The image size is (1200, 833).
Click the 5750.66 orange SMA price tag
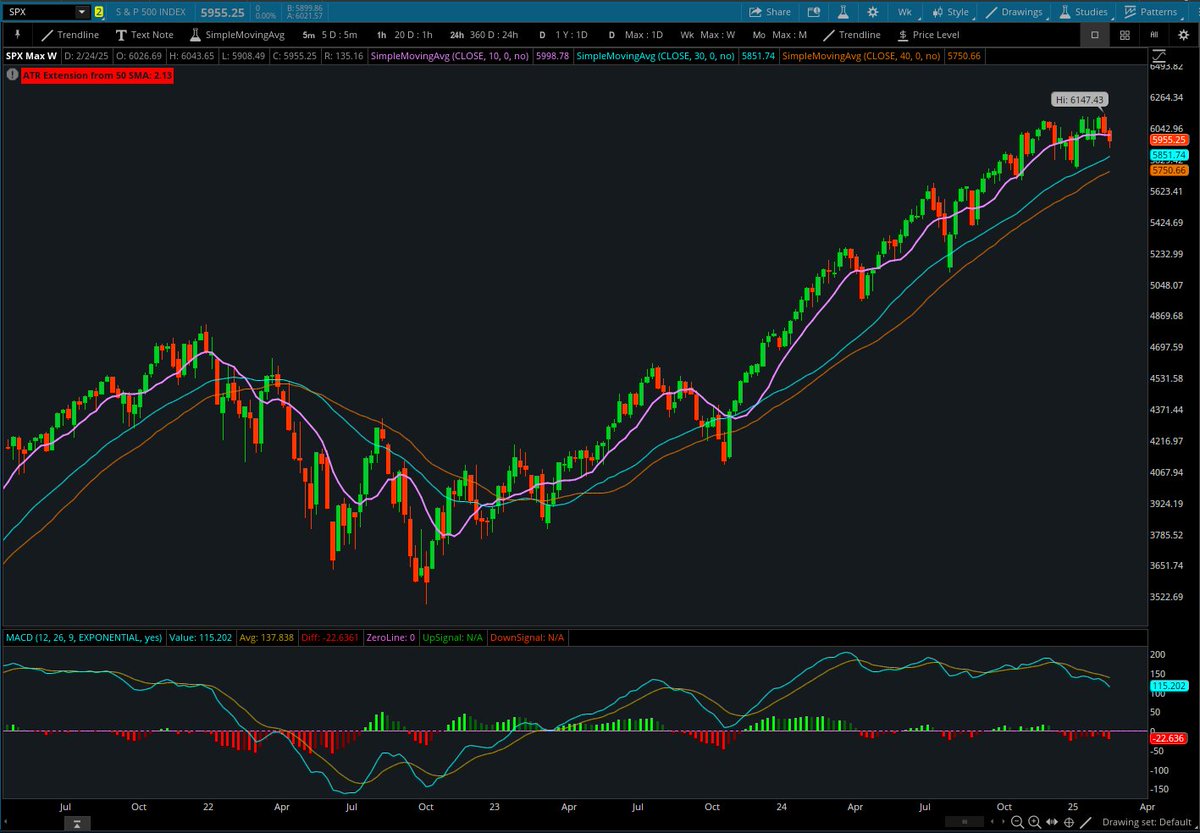point(1168,171)
